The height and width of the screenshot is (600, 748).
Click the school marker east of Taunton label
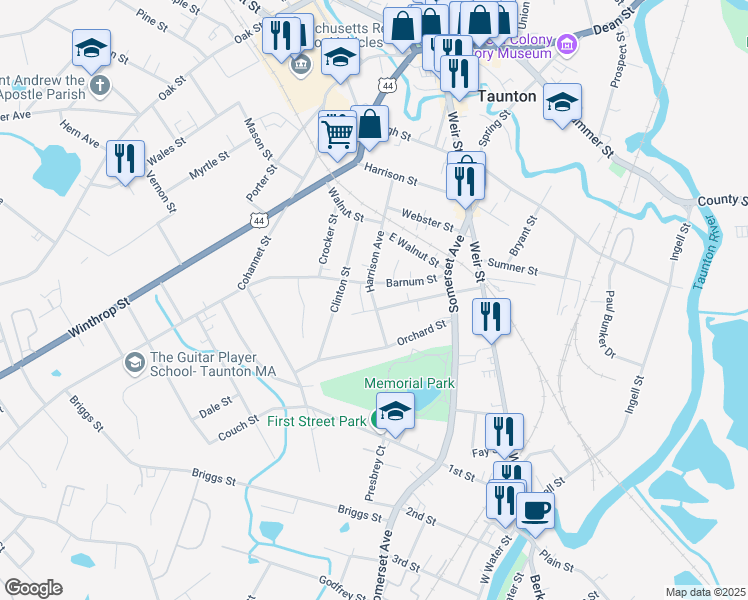562,105
